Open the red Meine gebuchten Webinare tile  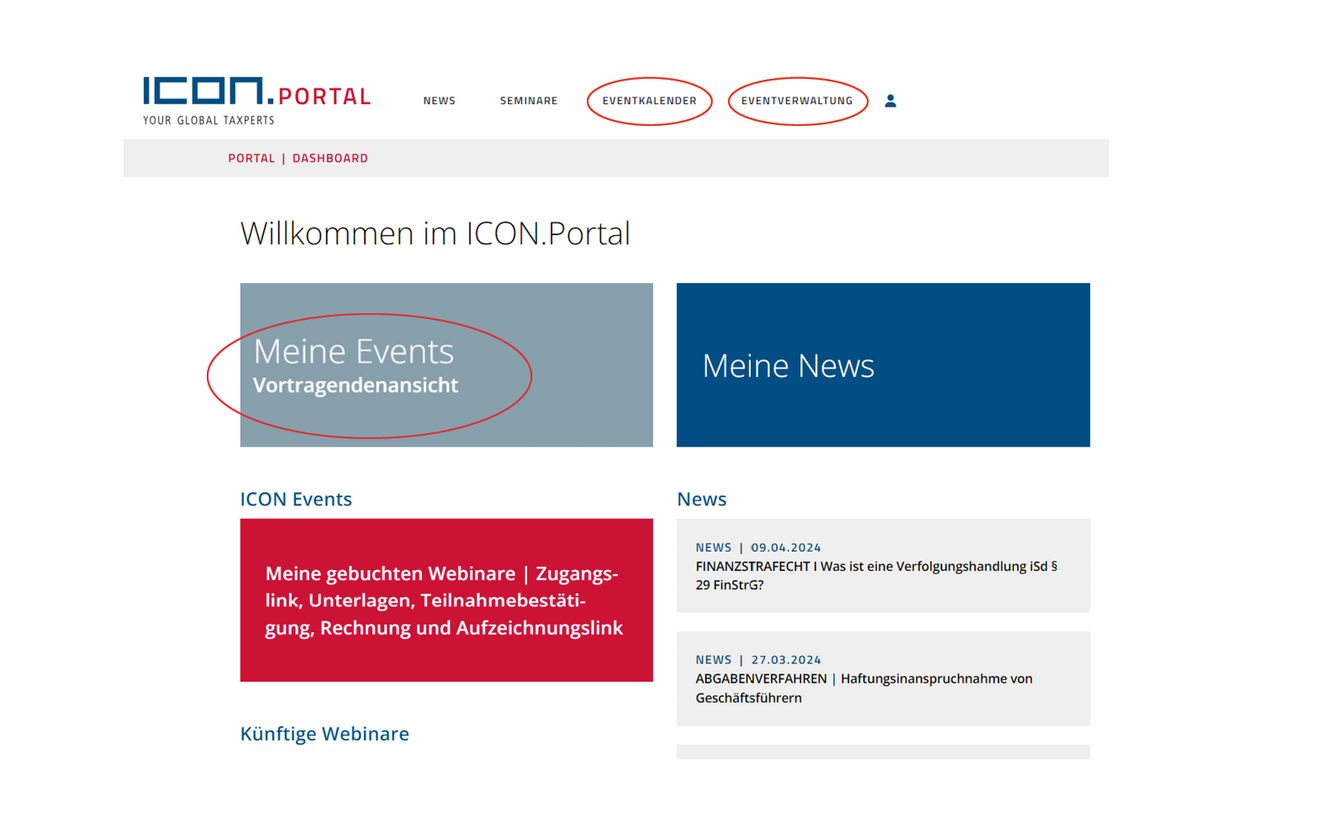pos(446,600)
